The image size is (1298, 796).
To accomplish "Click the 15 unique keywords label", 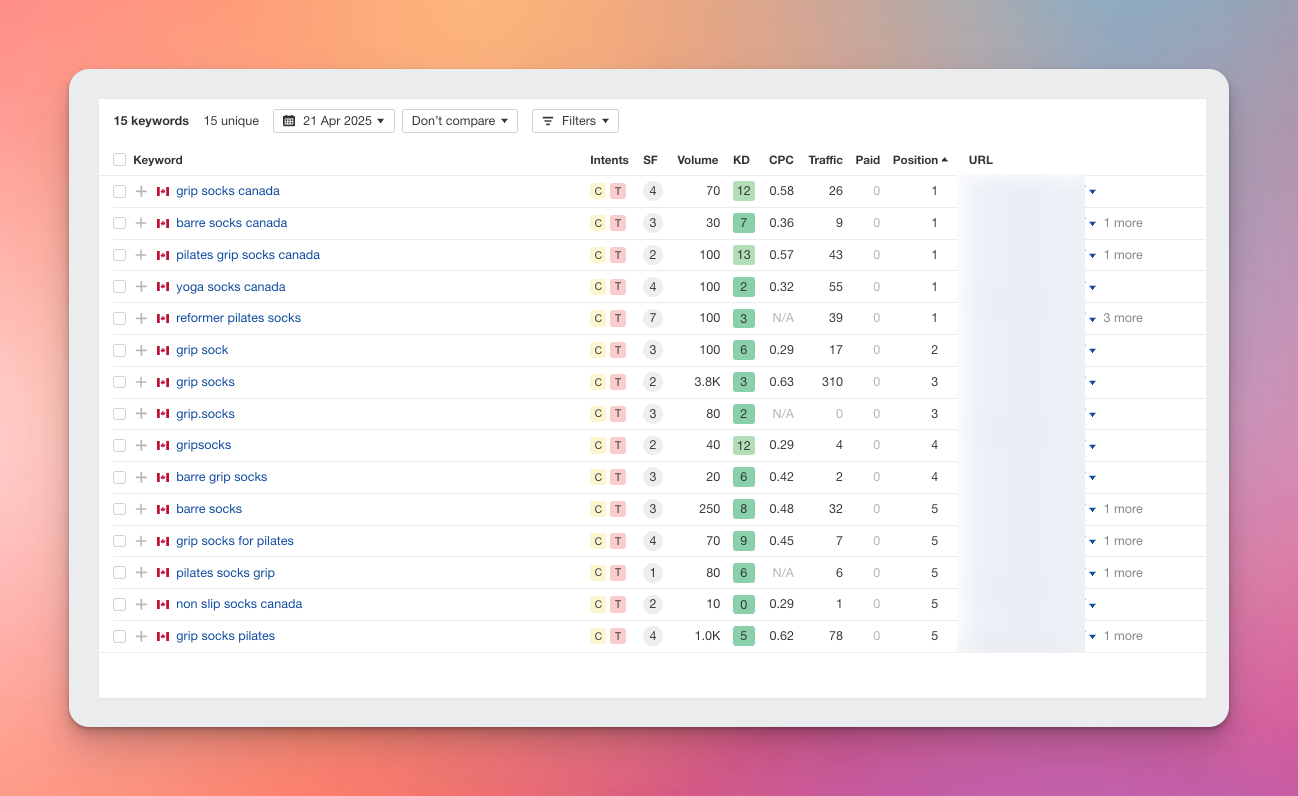I will pos(231,121).
